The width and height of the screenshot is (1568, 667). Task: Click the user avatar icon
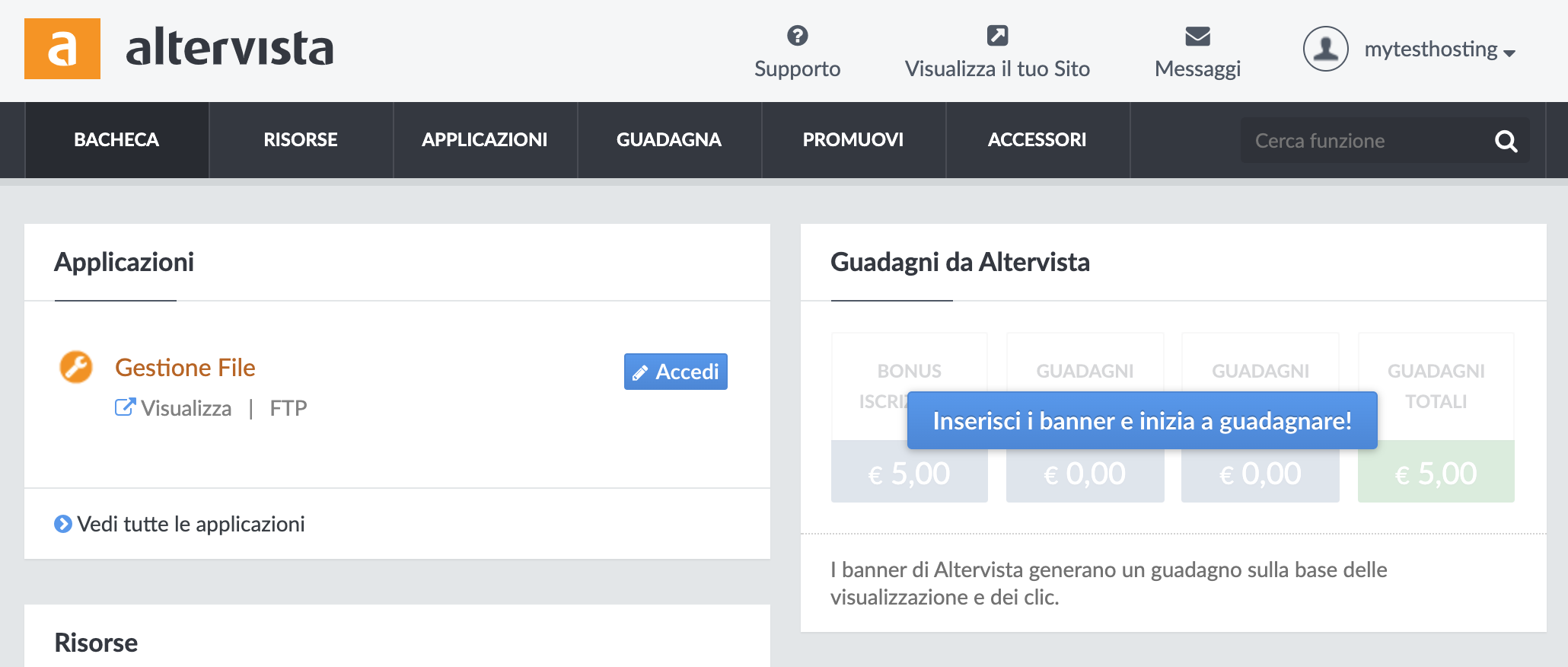[1325, 49]
